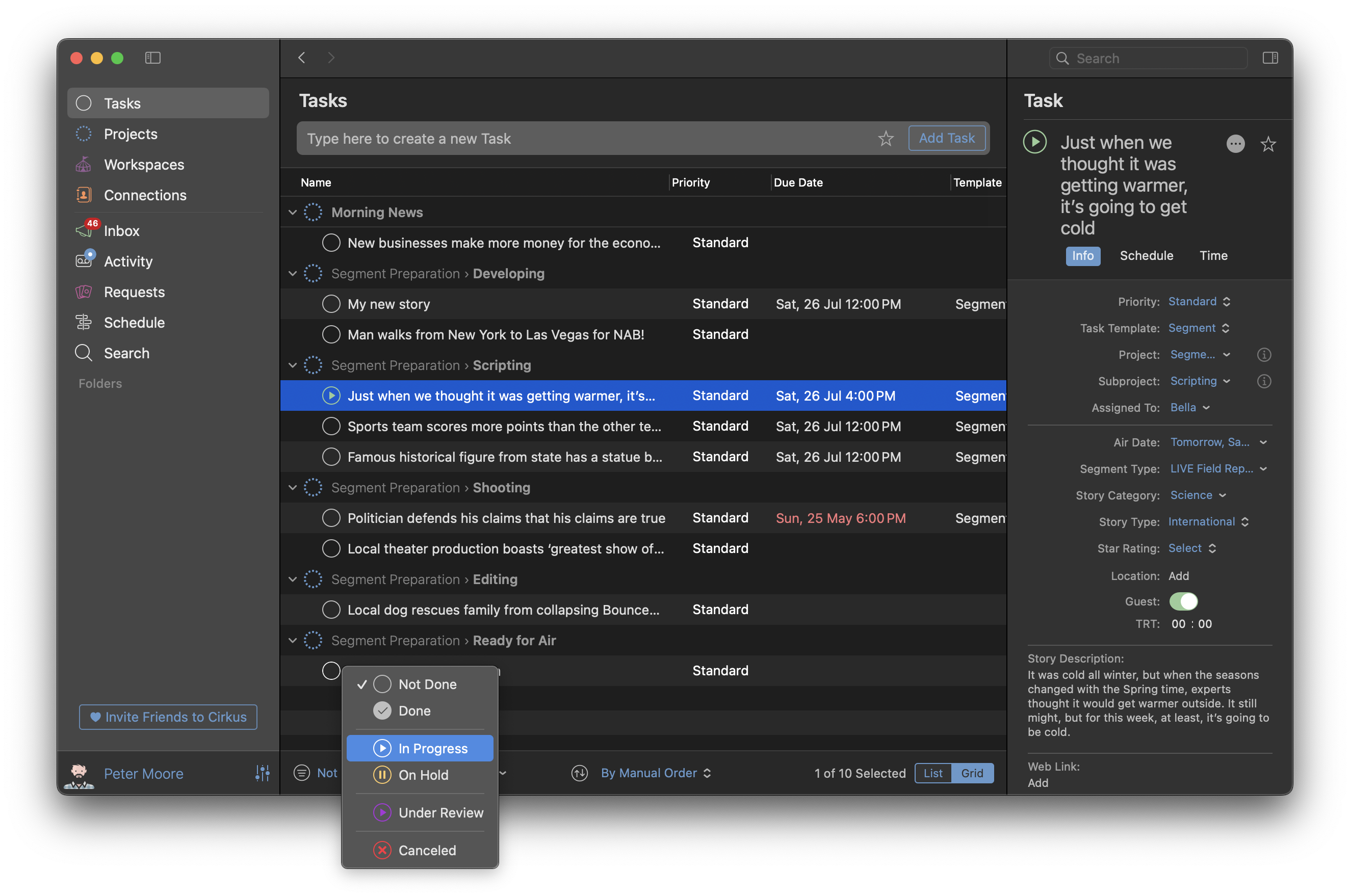Toggle the right inspector panel icon

(1269, 58)
